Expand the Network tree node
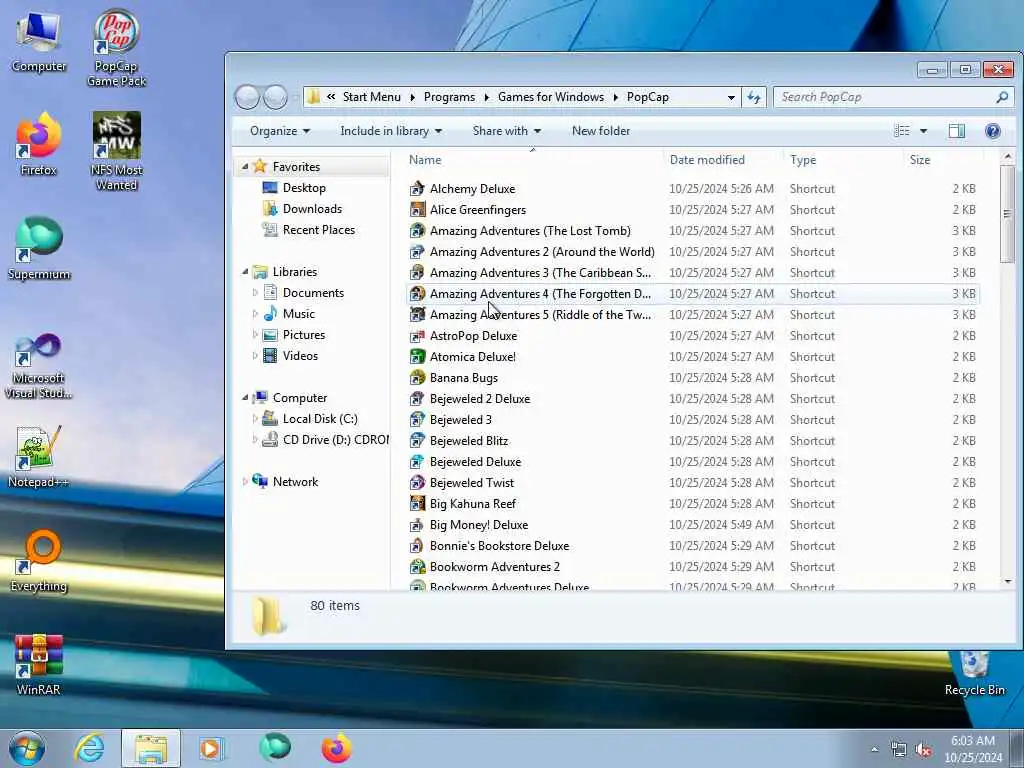This screenshot has height=768, width=1024. (245, 482)
